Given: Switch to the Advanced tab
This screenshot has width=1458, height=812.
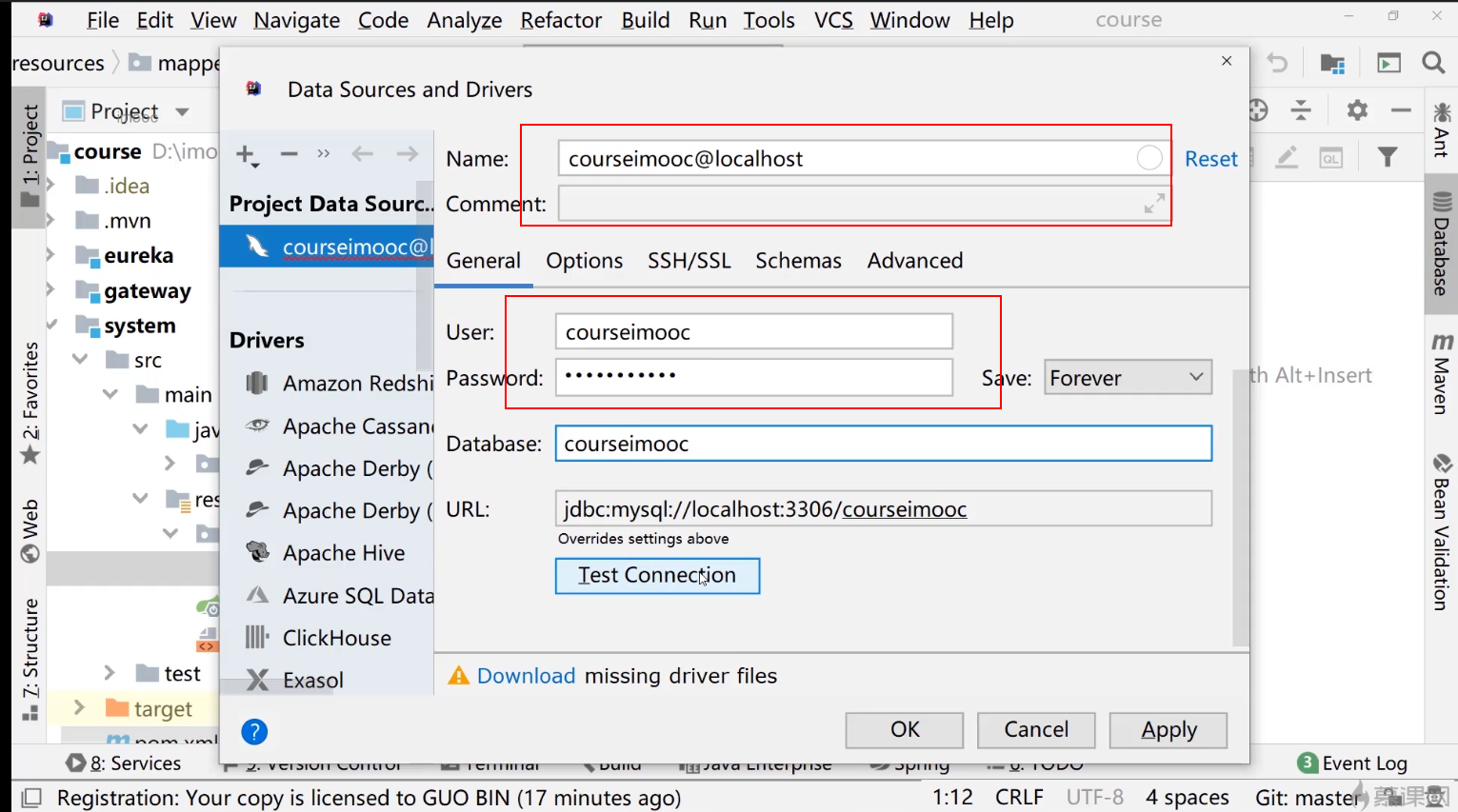Looking at the screenshot, I should click(915, 261).
